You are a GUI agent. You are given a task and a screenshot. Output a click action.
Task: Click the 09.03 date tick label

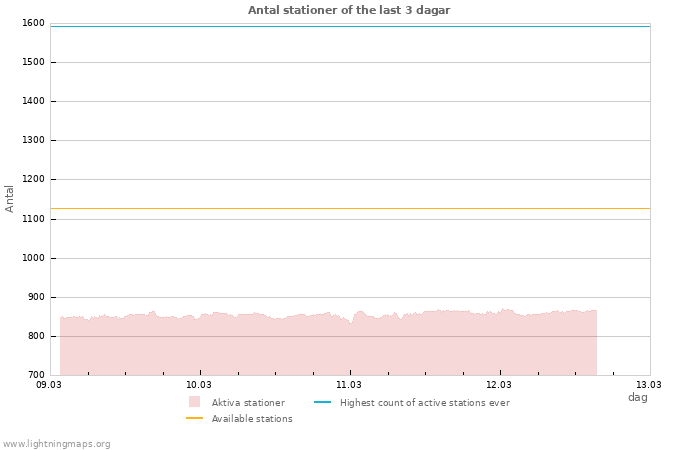click(49, 384)
